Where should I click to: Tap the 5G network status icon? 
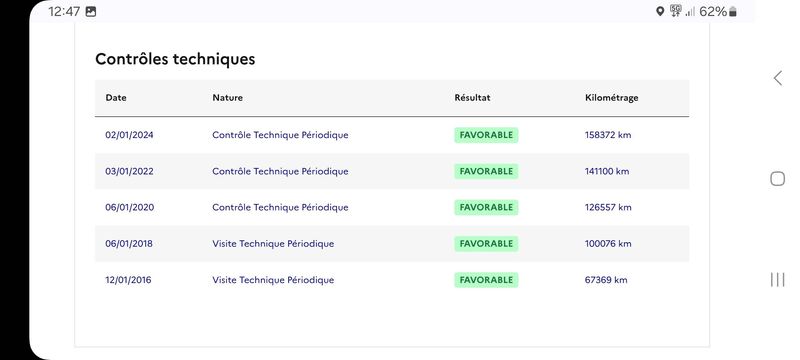point(676,11)
